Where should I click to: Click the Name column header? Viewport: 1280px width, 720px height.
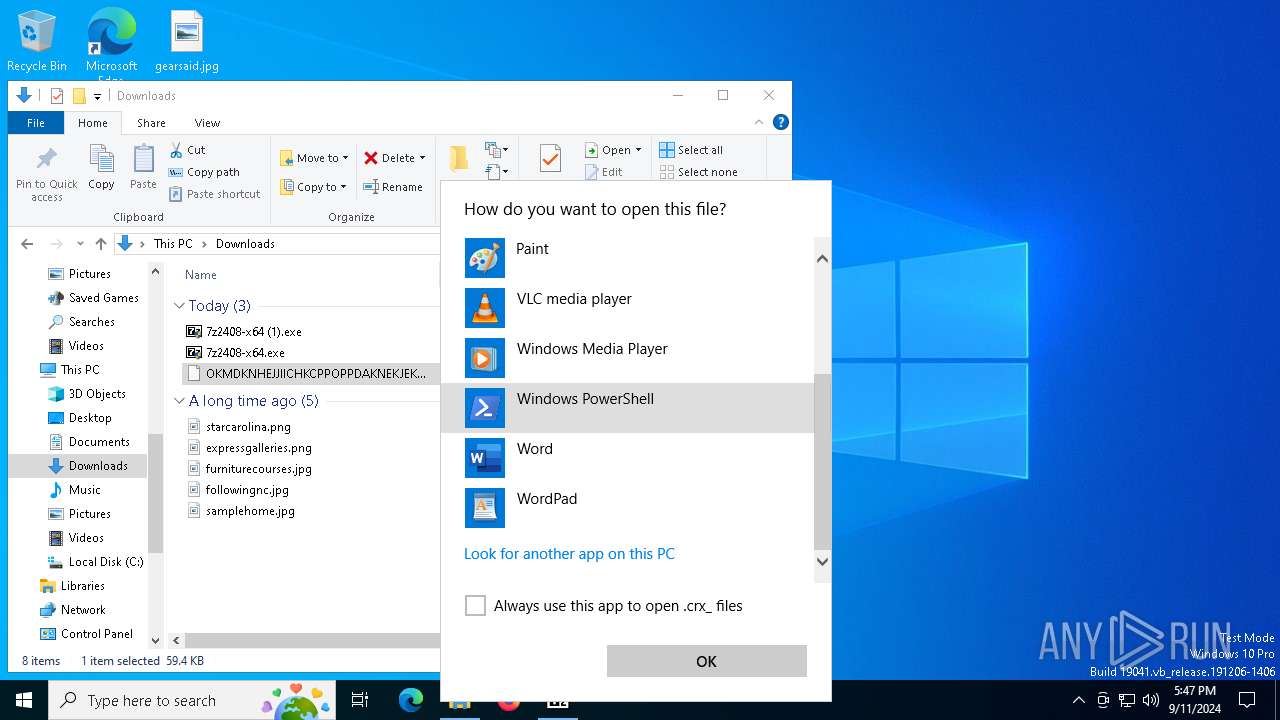click(x=201, y=275)
